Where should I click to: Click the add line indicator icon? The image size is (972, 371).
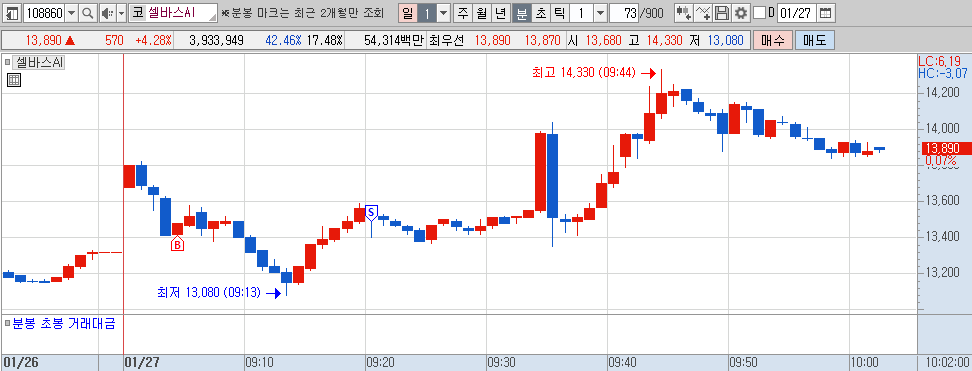click(x=703, y=12)
